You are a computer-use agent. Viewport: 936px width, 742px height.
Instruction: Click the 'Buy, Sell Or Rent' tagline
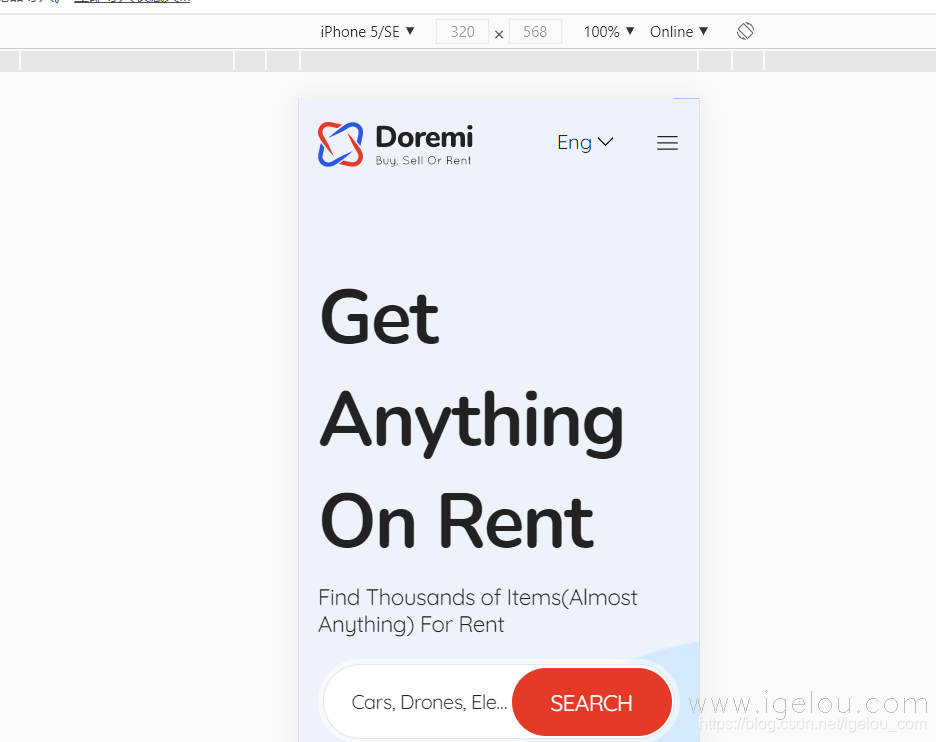(423, 161)
